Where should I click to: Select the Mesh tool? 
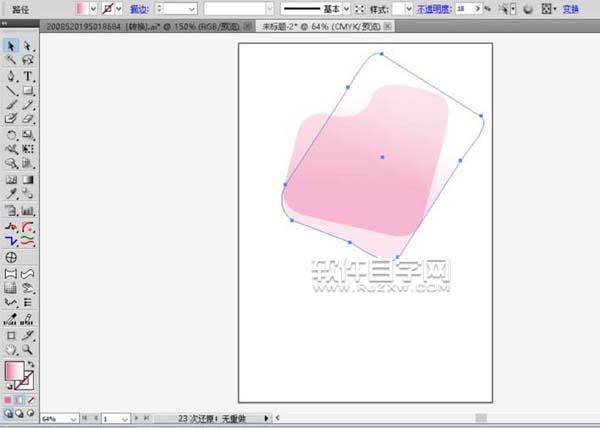pyautogui.click(x=11, y=180)
